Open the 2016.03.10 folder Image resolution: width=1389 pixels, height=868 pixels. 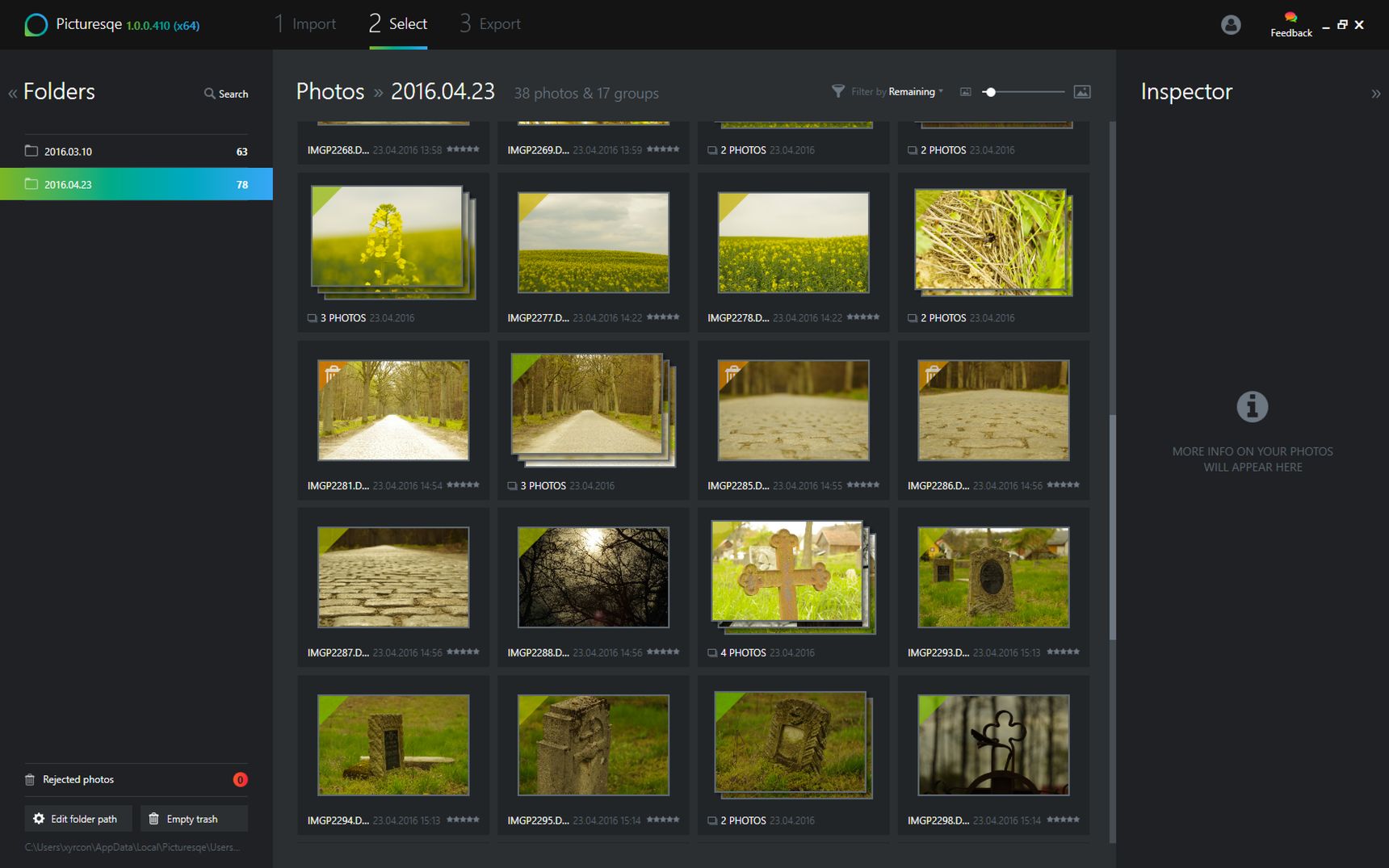(136, 151)
